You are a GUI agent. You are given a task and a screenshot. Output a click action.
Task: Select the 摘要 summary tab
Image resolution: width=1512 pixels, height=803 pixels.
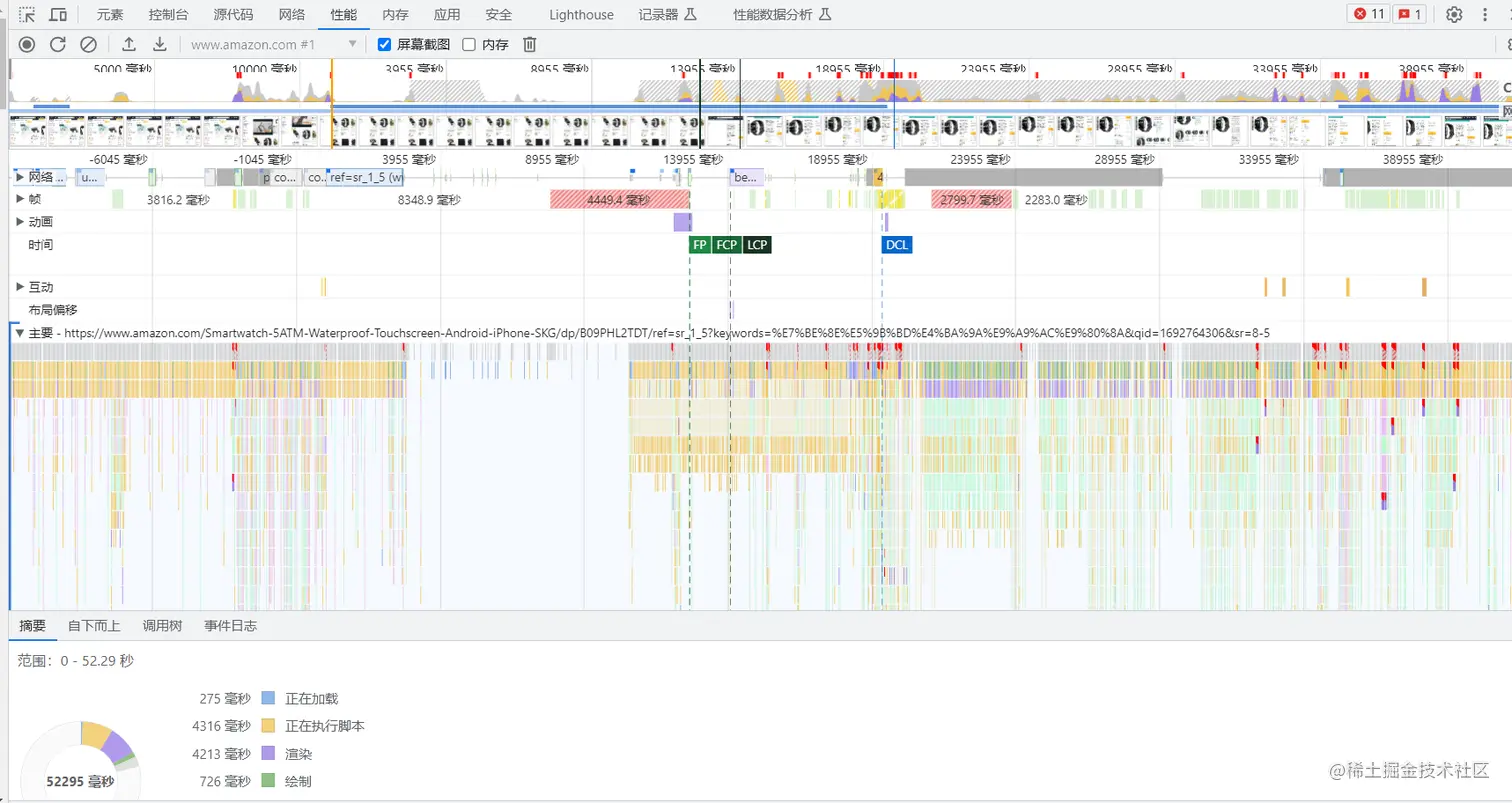[32, 626]
